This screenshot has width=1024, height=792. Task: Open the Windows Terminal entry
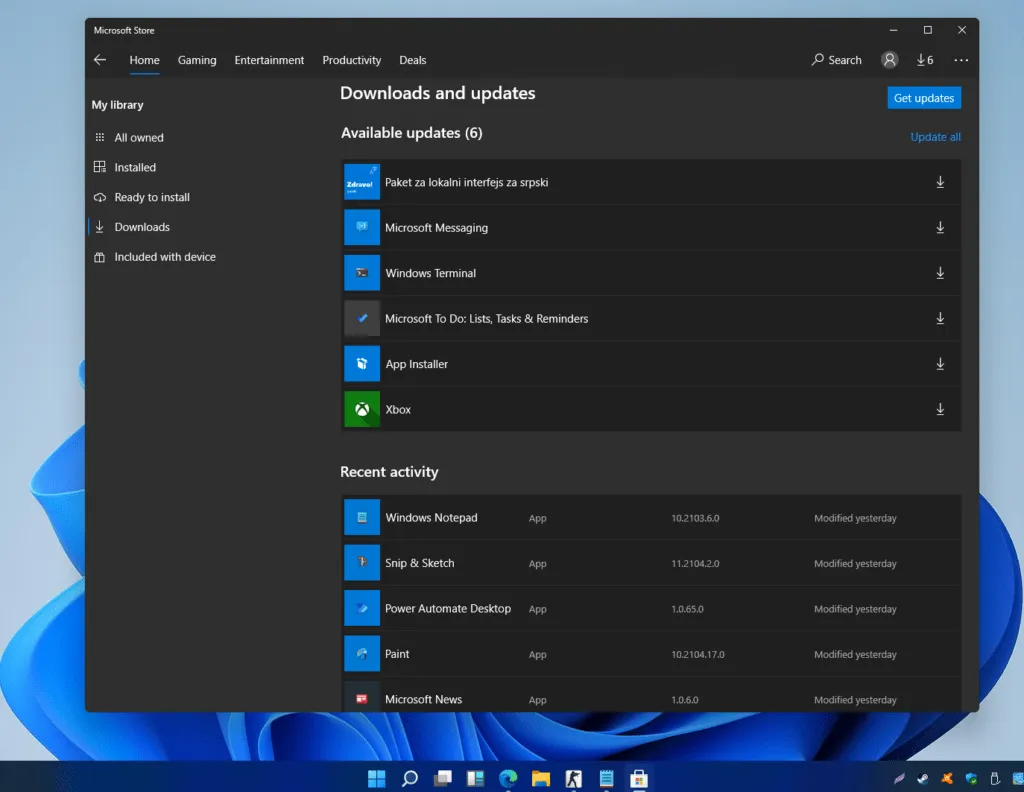pos(430,273)
